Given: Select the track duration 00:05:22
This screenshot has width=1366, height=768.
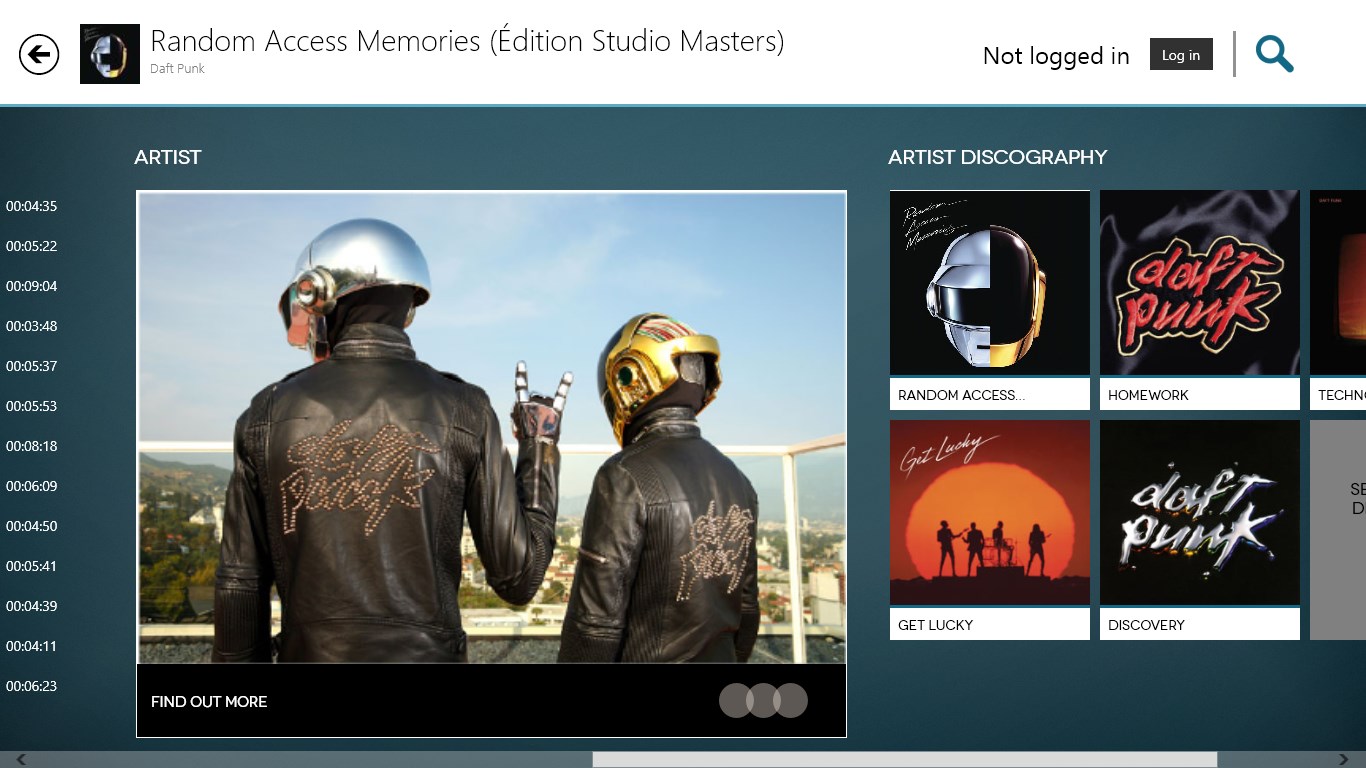Looking at the screenshot, I should (x=31, y=246).
